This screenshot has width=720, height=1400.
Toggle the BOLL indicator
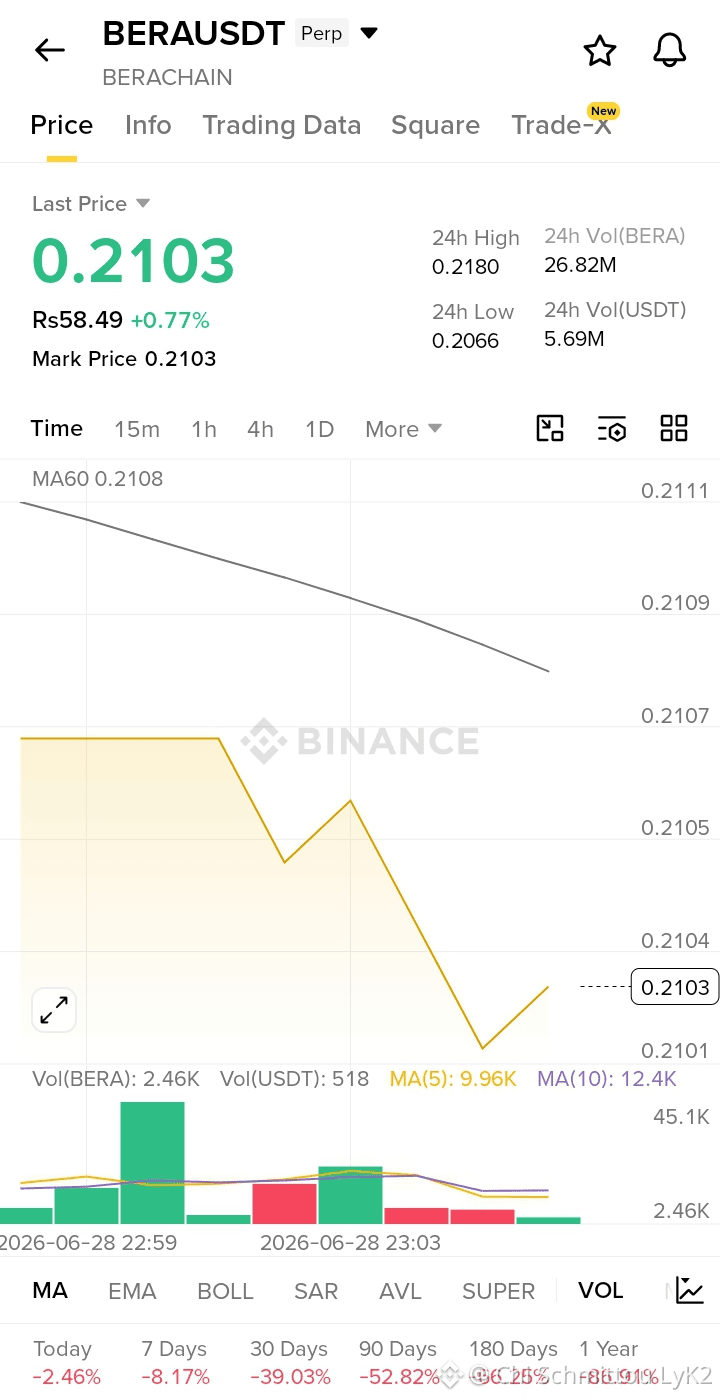point(225,1291)
